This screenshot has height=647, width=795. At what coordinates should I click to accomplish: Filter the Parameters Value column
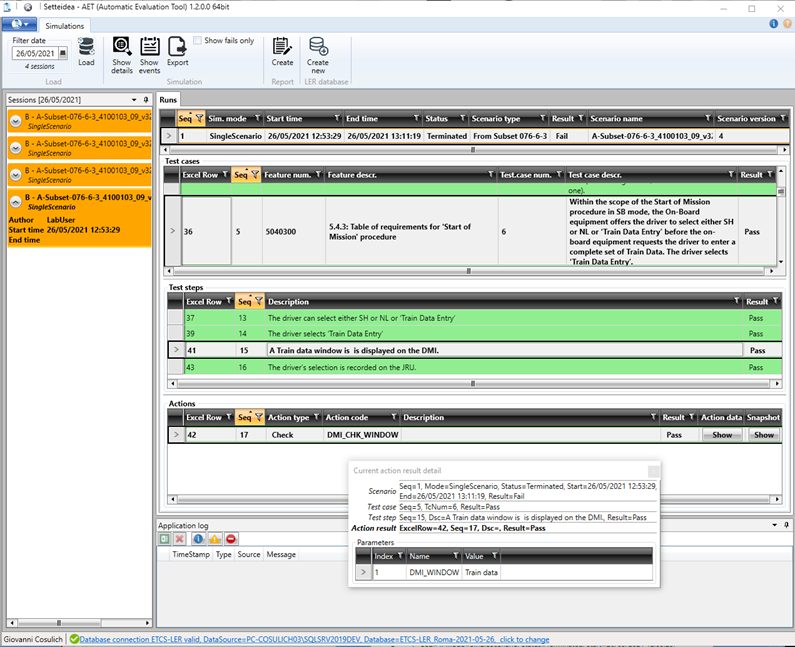pyautogui.click(x=494, y=556)
